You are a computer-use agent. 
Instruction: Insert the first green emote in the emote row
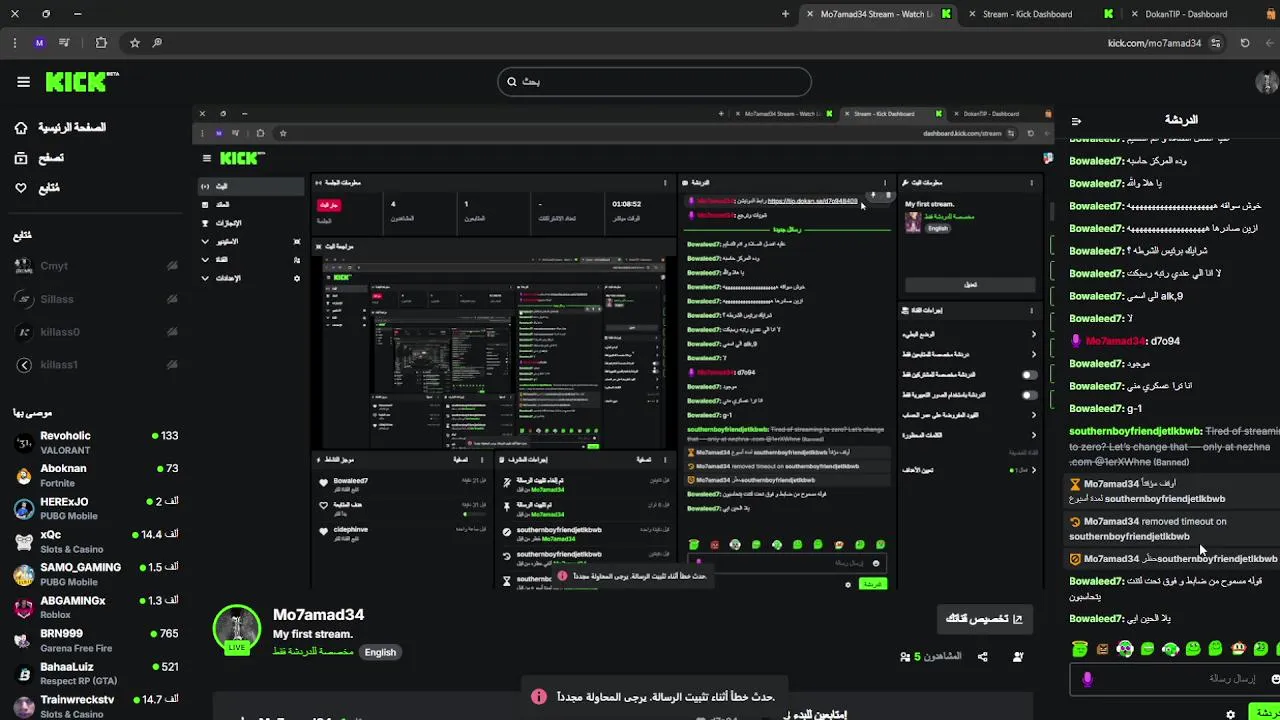[x=1080, y=649]
